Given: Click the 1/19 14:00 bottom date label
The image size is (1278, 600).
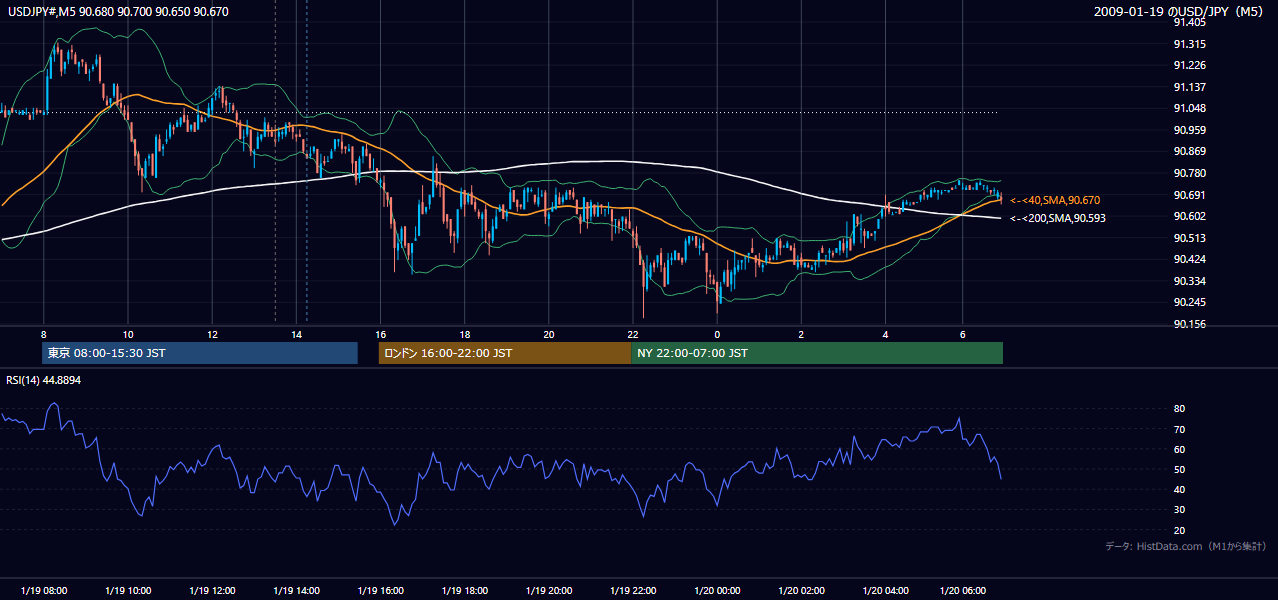Looking at the screenshot, I should (296, 591).
